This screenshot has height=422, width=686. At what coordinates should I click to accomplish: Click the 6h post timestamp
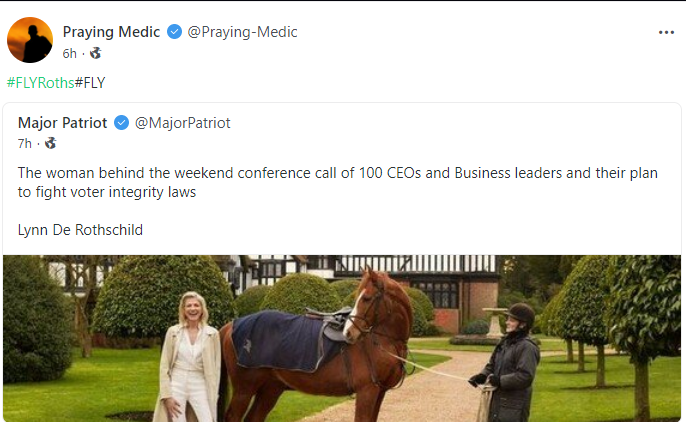[70, 53]
